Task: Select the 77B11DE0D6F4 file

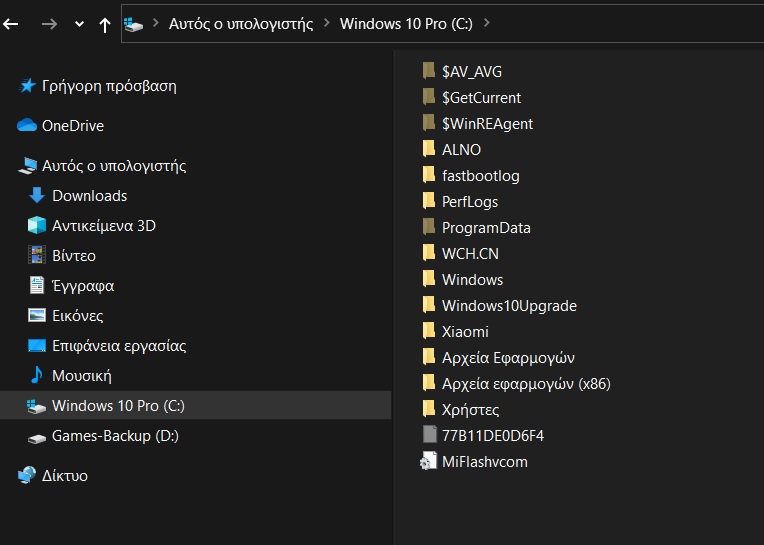Action: point(492,436)
